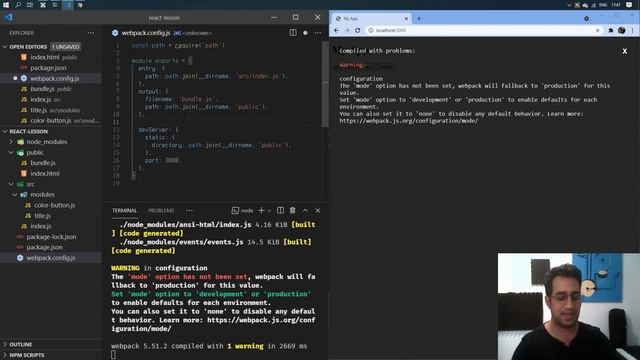This screenshot has height=360, width=640.
Task: Open index.js under the src folder
Action: tap(41, 226)
